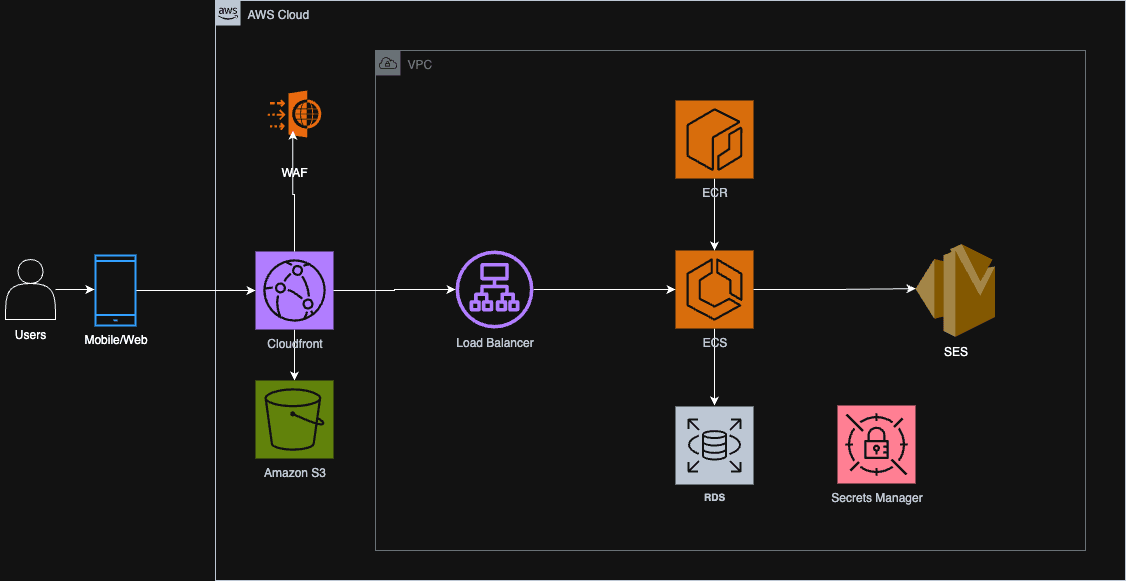The width and height of the screenshot is (1126, 581).
Task: Click the VPC cloud lock badge
Action: pos(388,63)
